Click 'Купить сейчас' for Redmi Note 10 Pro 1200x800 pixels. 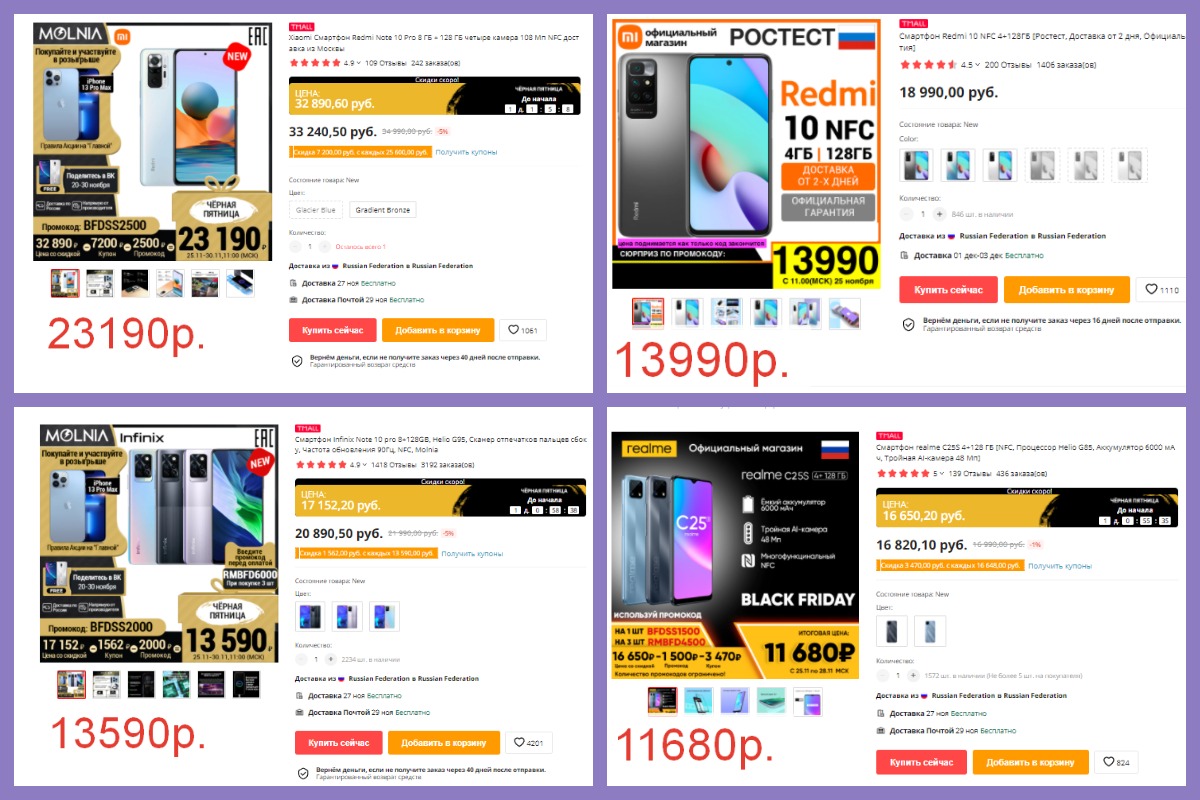[x=333, y=330]
